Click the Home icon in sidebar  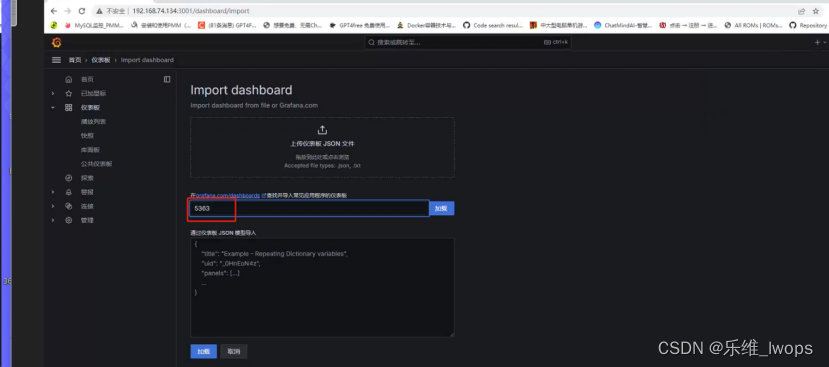68,79
